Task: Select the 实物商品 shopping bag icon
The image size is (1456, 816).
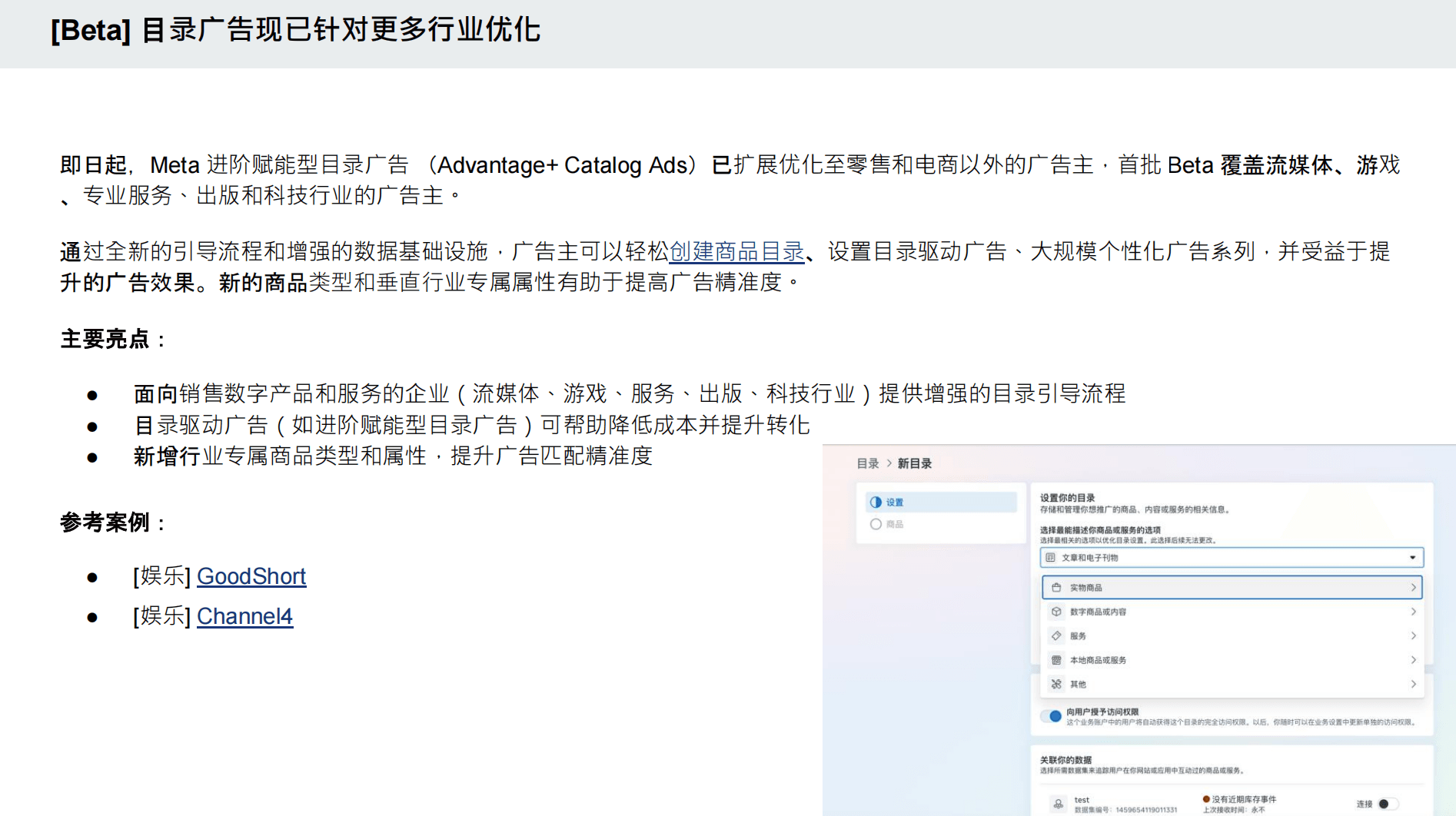Action: [x=1055, y=588]
